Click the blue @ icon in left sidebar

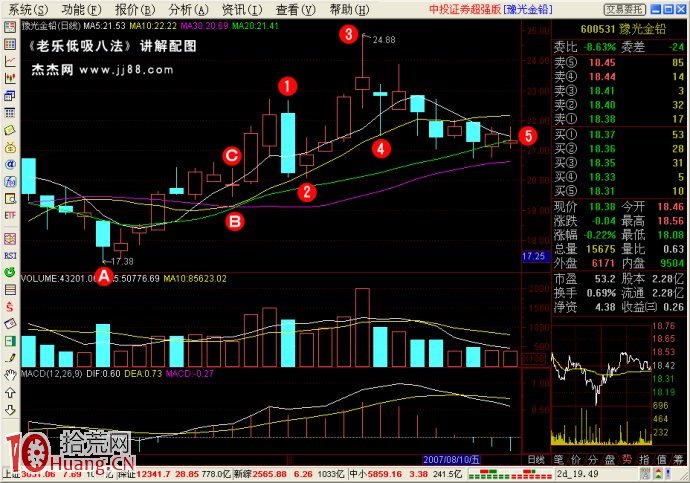coord(10,165)
